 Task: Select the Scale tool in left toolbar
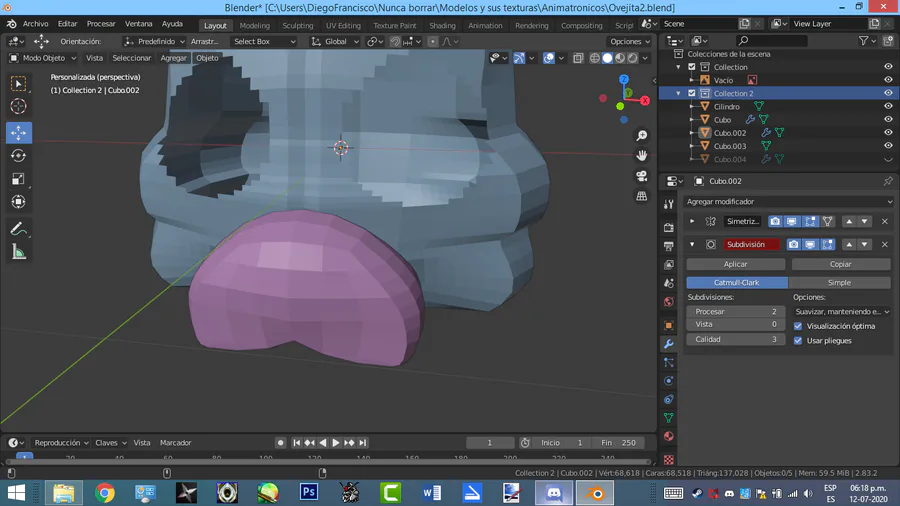coord(18,179)
